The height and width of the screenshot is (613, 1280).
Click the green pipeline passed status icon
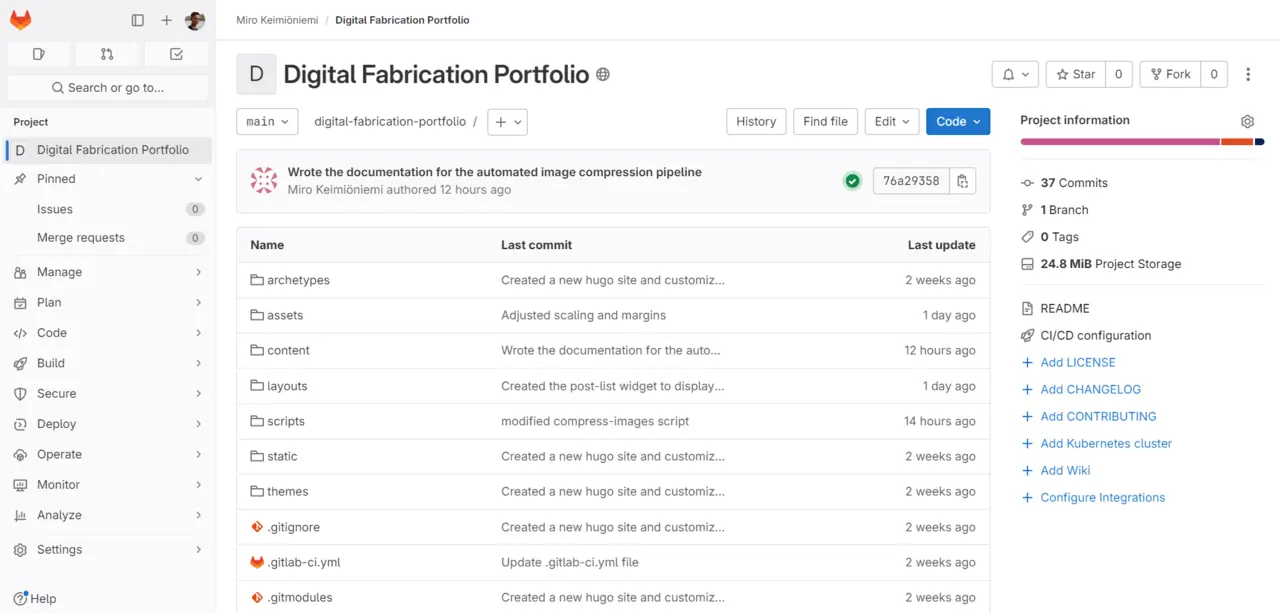[852, 181]
